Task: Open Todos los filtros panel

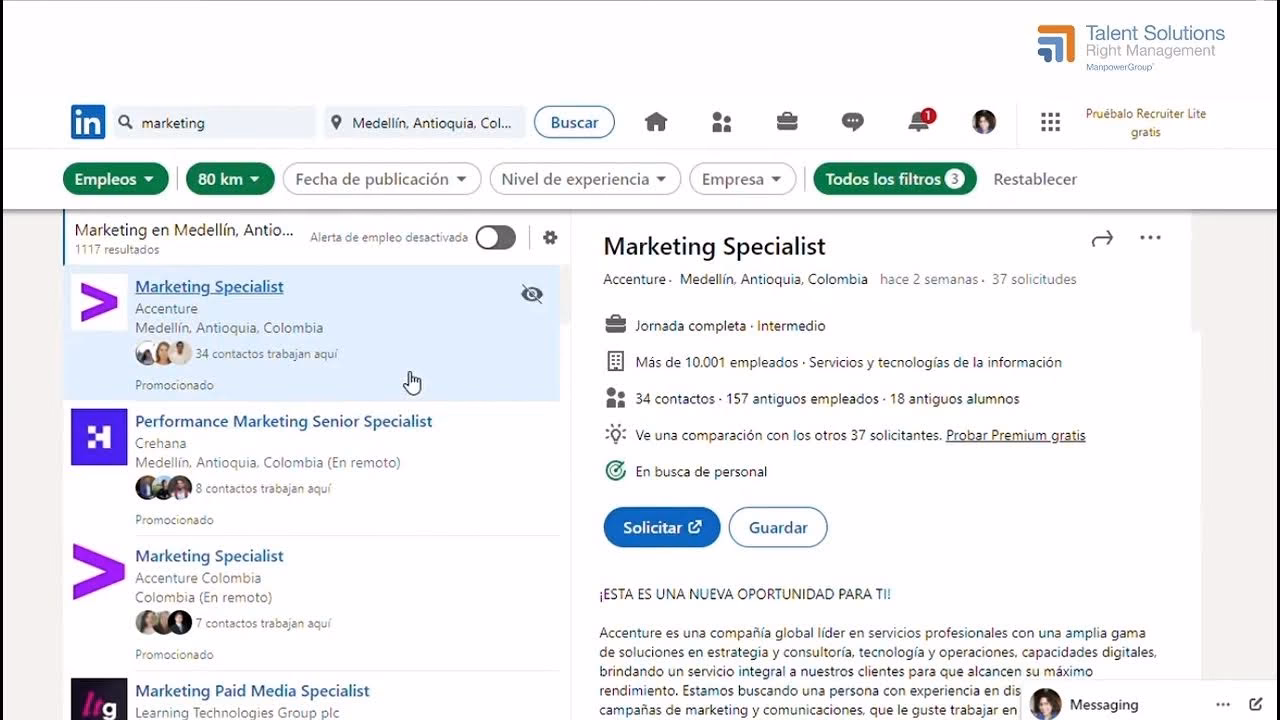Action: click(x=895, y=179)
